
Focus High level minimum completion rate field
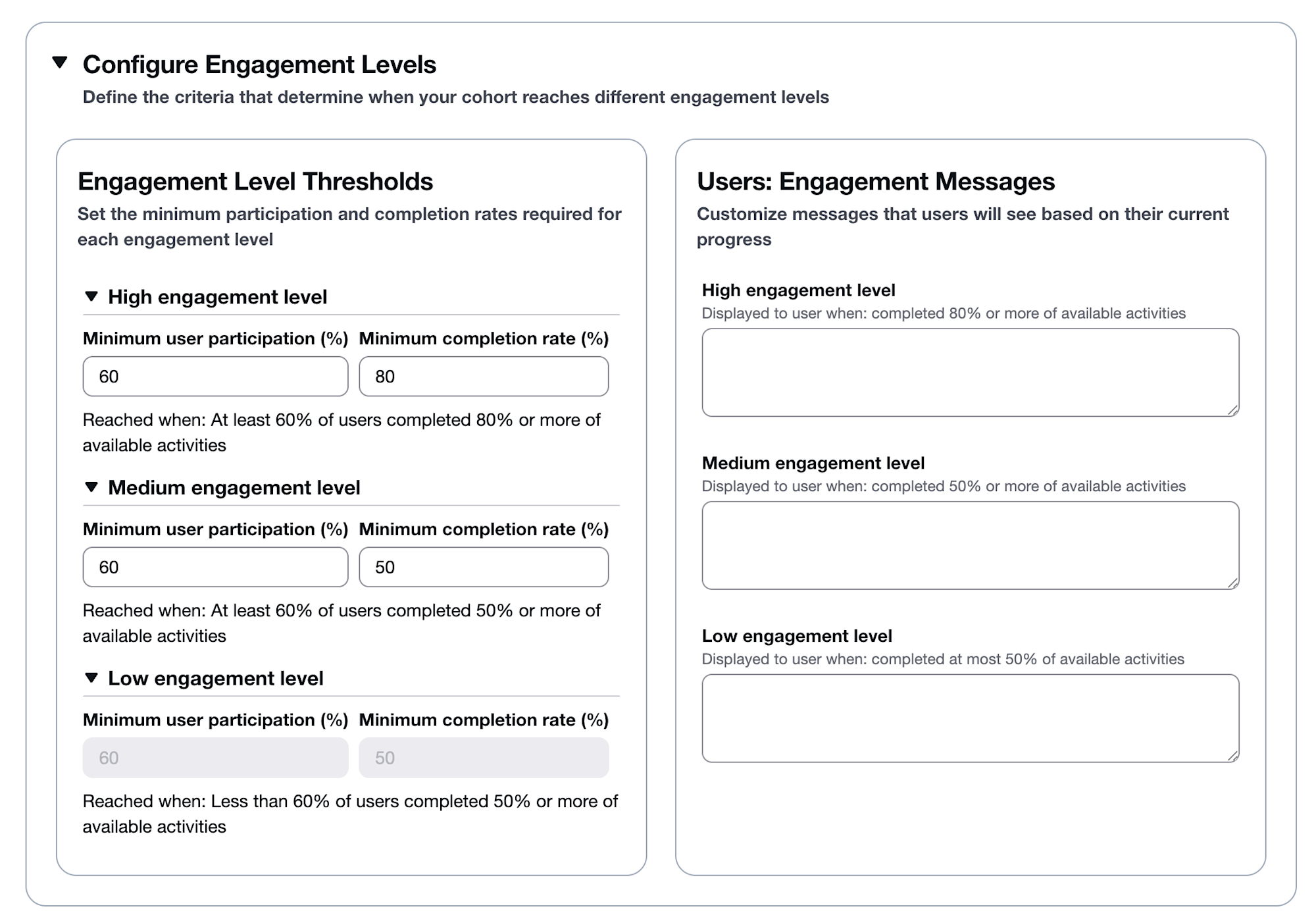pos(484,377)
